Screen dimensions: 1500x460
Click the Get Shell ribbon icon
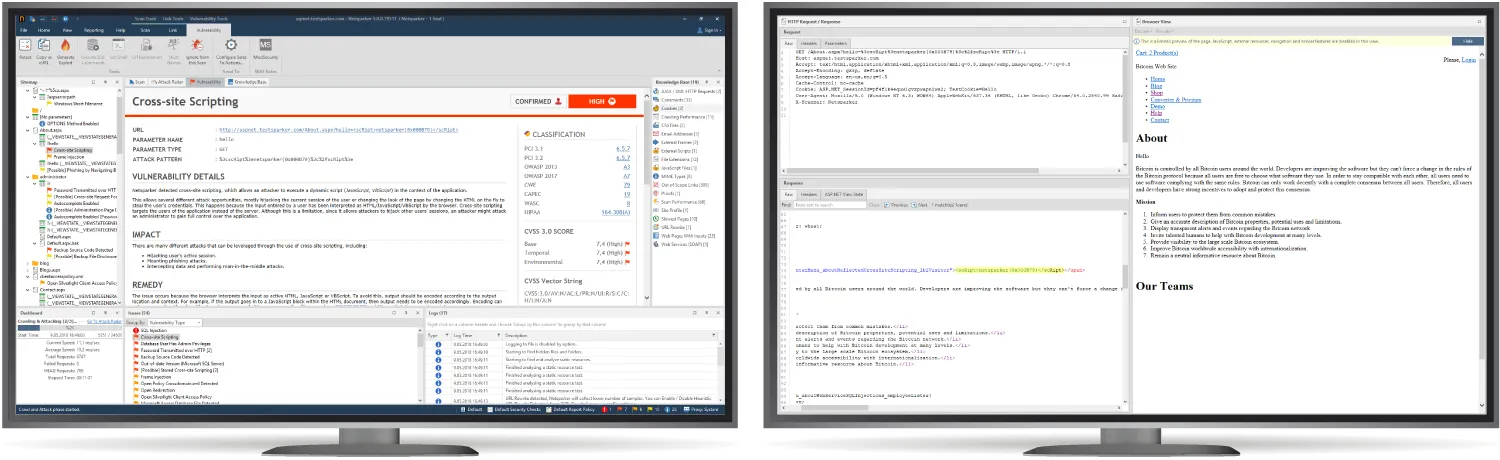pos(118,49)
